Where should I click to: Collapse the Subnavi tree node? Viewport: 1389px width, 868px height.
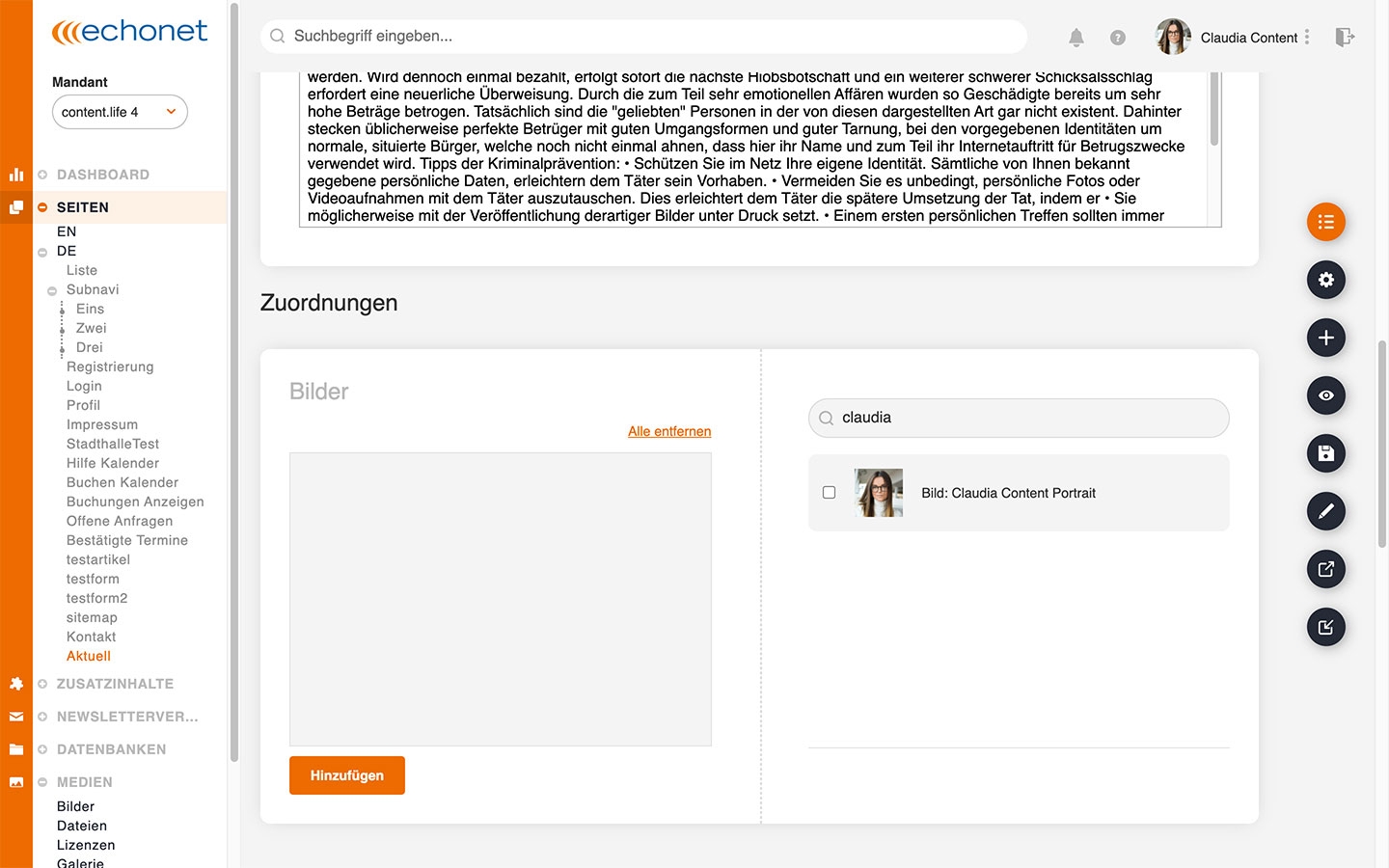(x=52, y=290)
